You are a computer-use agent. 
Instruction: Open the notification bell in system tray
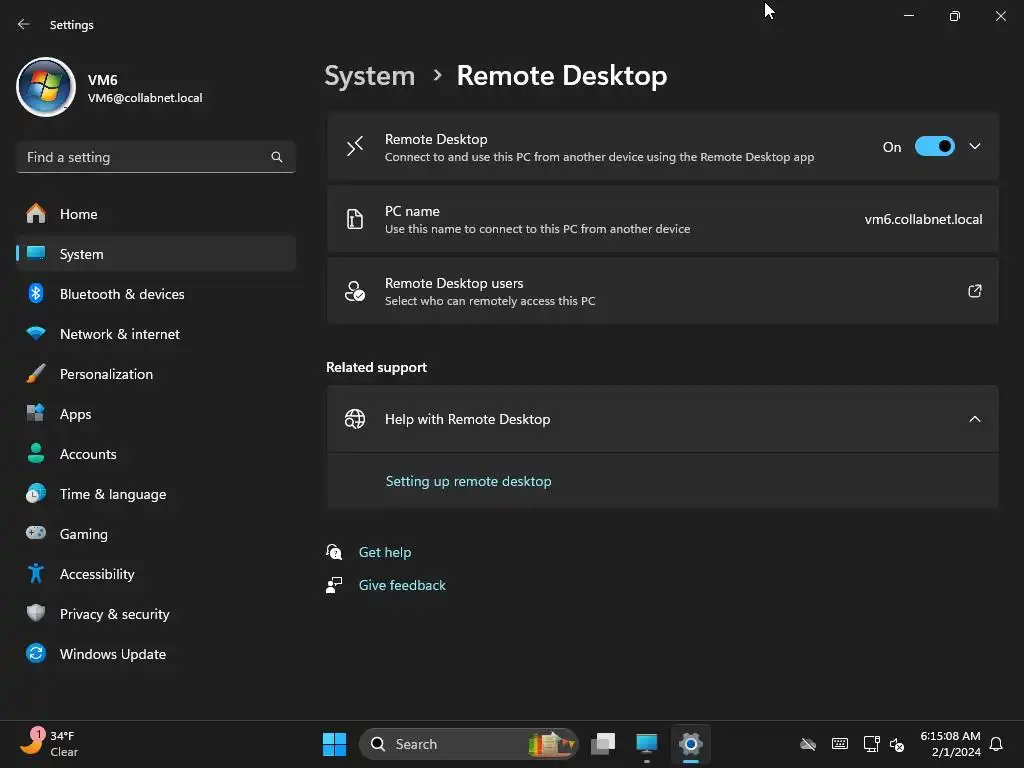(996, 744)
